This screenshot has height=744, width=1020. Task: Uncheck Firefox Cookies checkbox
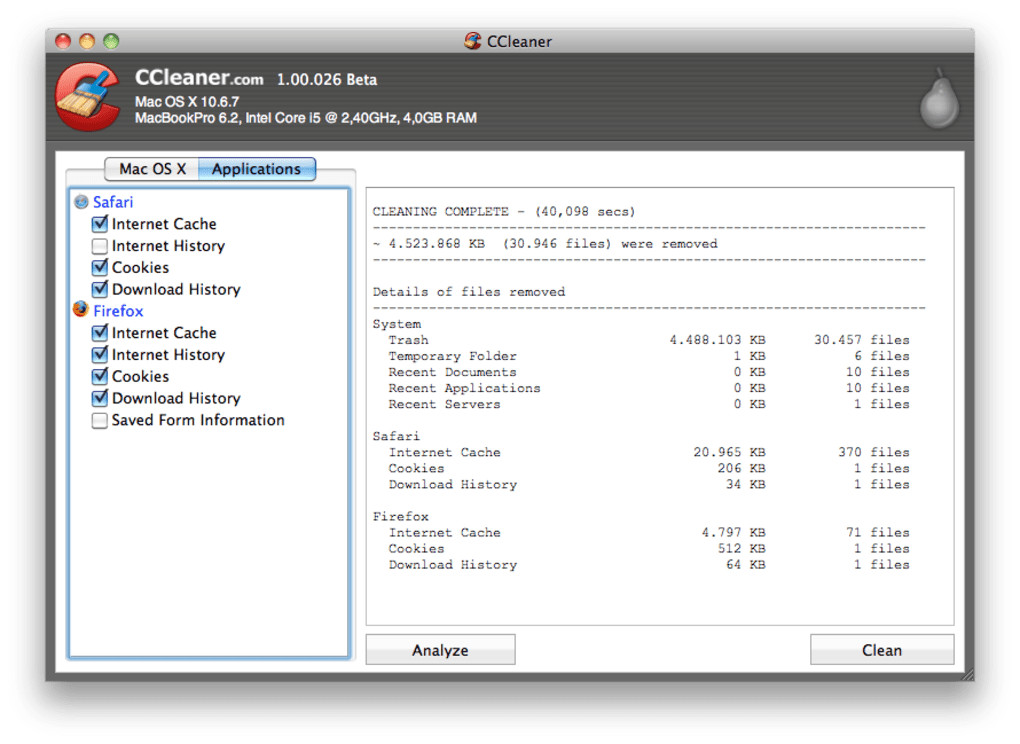pyautogui.click(x=100, y=376)
